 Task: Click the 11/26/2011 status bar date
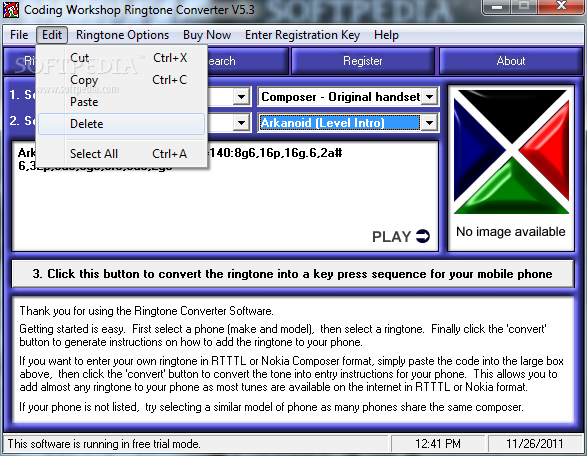pos(535,444)
